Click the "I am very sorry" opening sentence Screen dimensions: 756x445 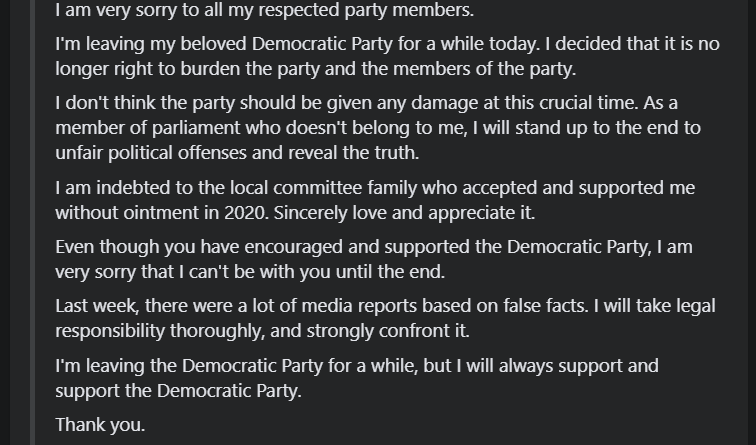click(x=265, y=10)
